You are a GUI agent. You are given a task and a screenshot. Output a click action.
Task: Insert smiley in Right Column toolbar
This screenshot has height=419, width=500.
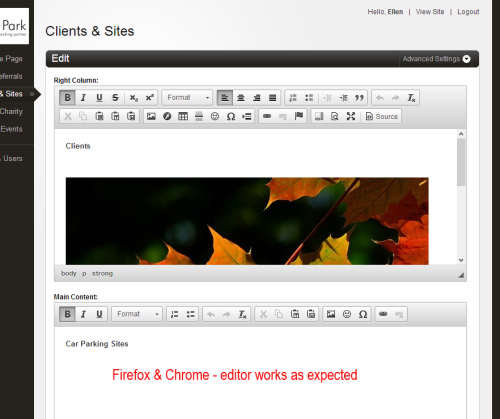pyautogui.click(x=215, y=116)
